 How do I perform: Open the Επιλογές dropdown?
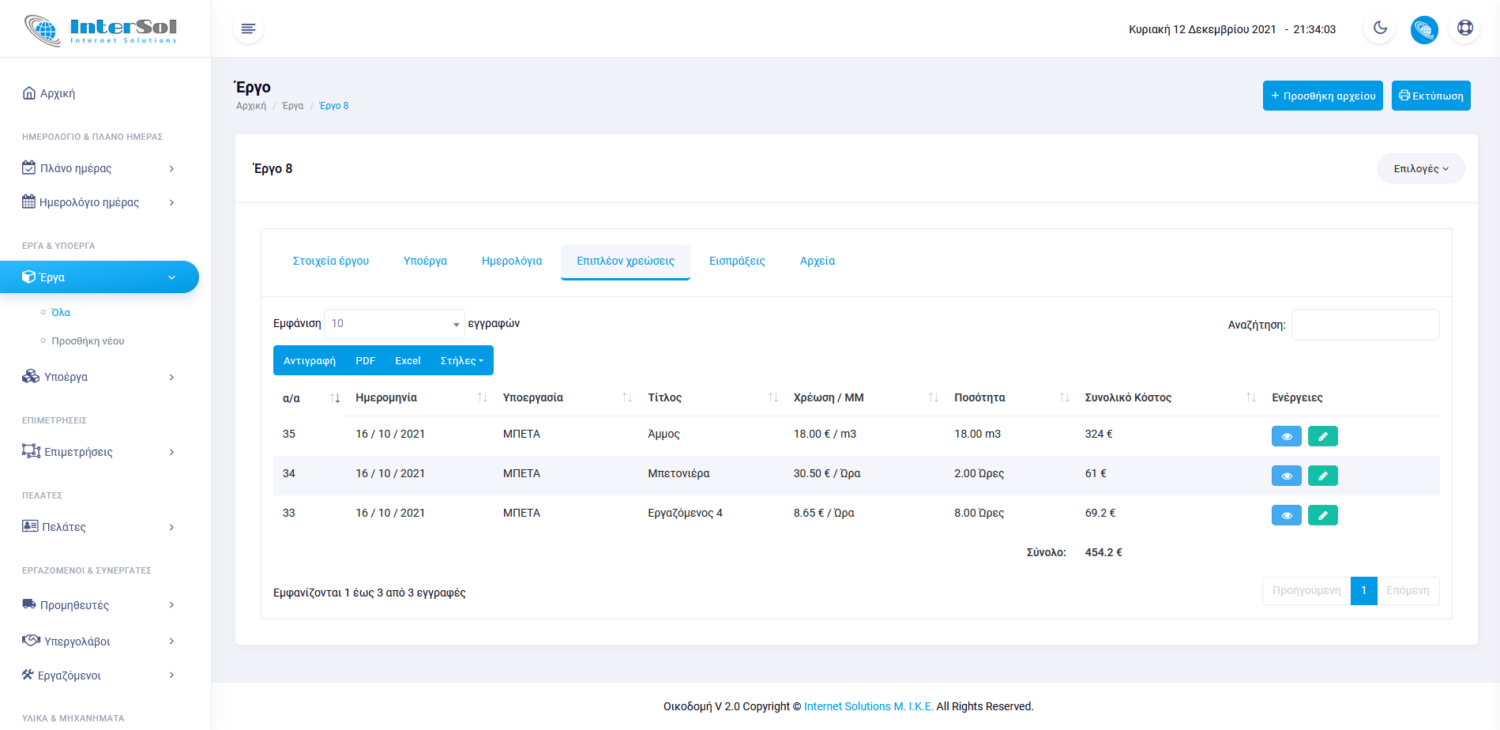point(1420,169)
